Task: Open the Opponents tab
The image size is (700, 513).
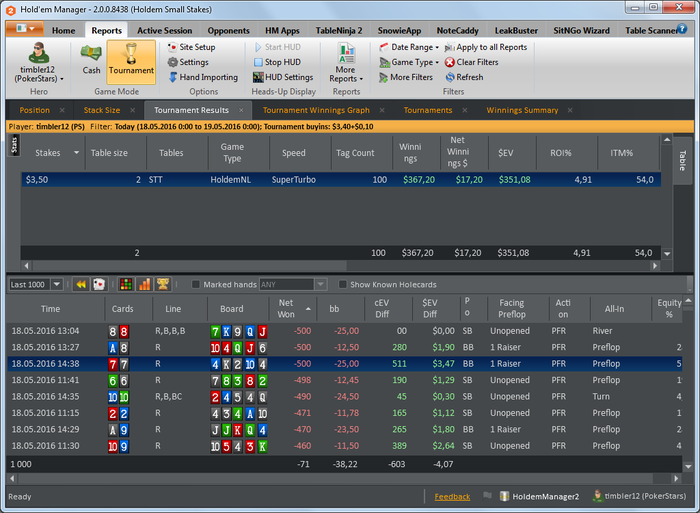Action: pyautogui.click(x=228, y=30)
